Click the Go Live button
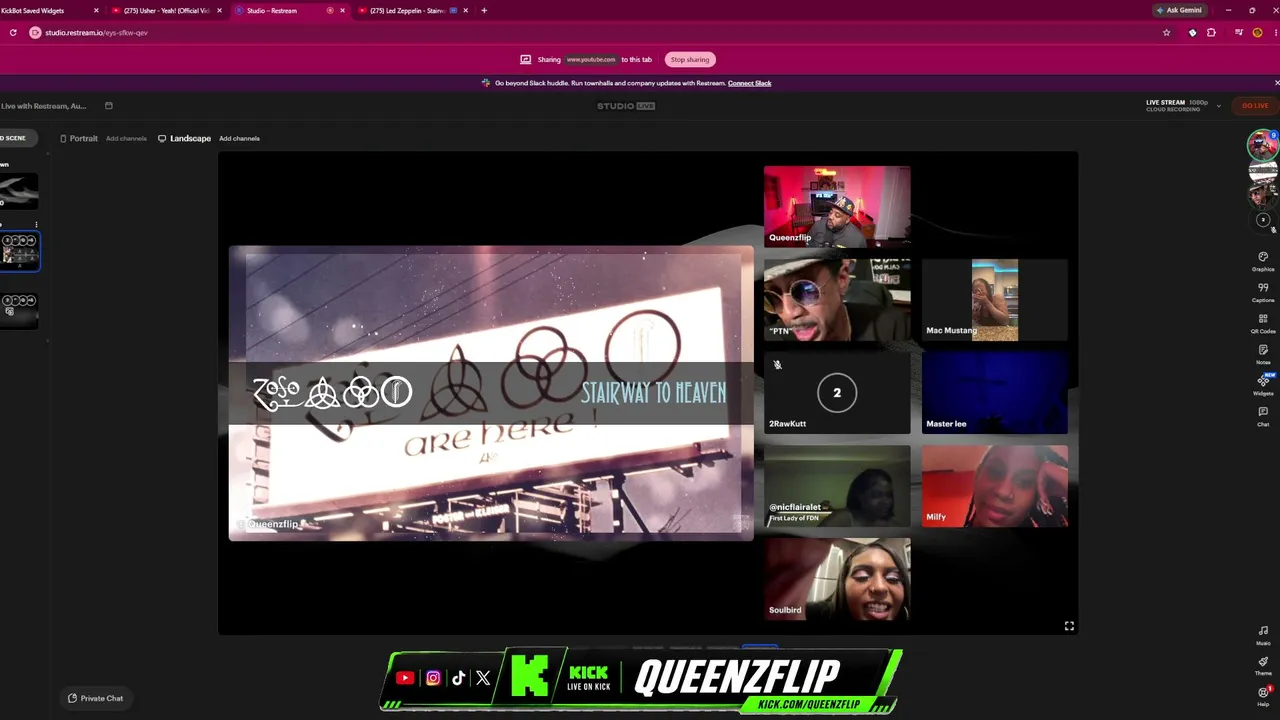This screenshot has width=1280, height=720. [x=1254, y=105]
